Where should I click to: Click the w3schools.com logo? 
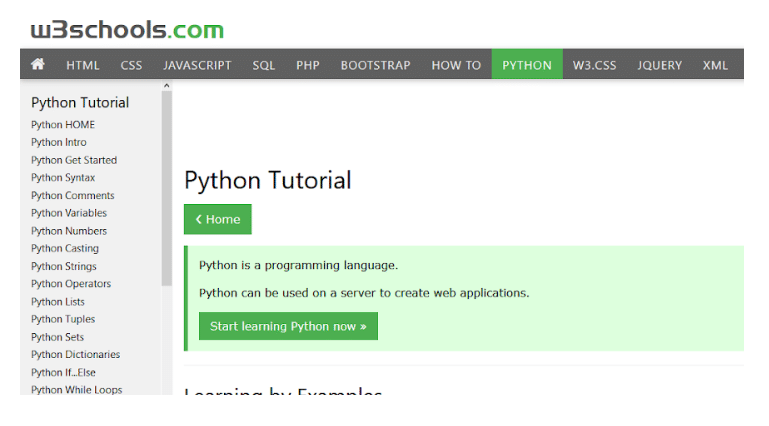coord(127,30)
